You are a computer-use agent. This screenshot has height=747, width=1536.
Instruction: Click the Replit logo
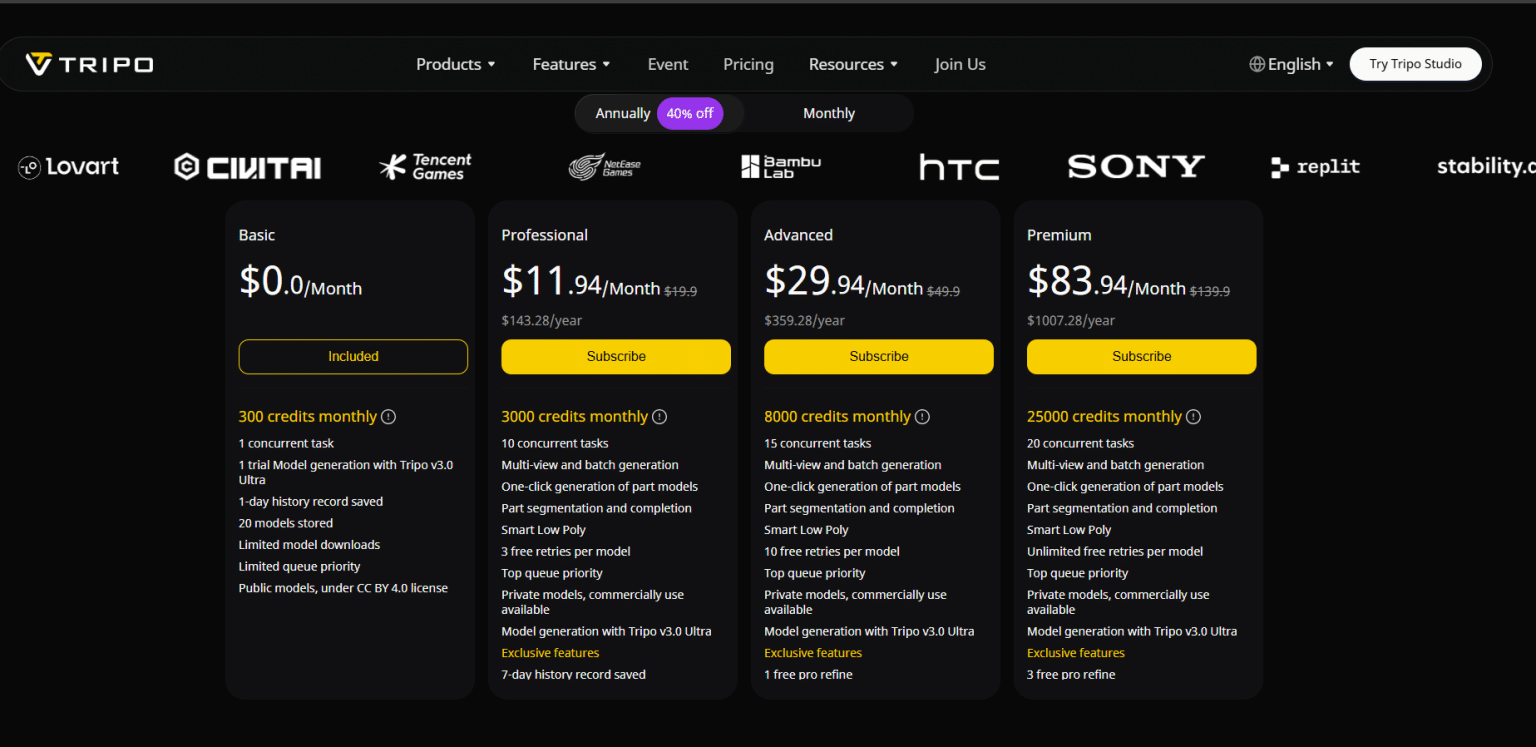1315,167
